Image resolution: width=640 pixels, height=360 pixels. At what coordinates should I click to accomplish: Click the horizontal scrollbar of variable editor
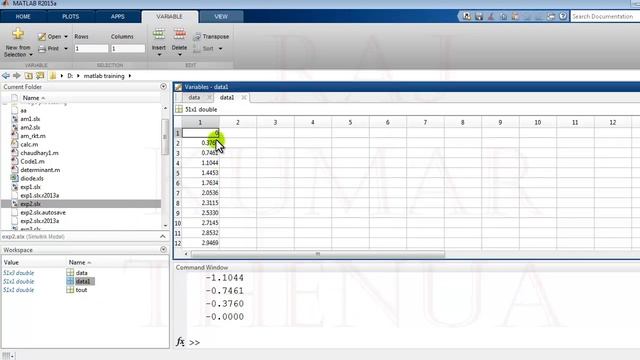[x=318, y=254]
